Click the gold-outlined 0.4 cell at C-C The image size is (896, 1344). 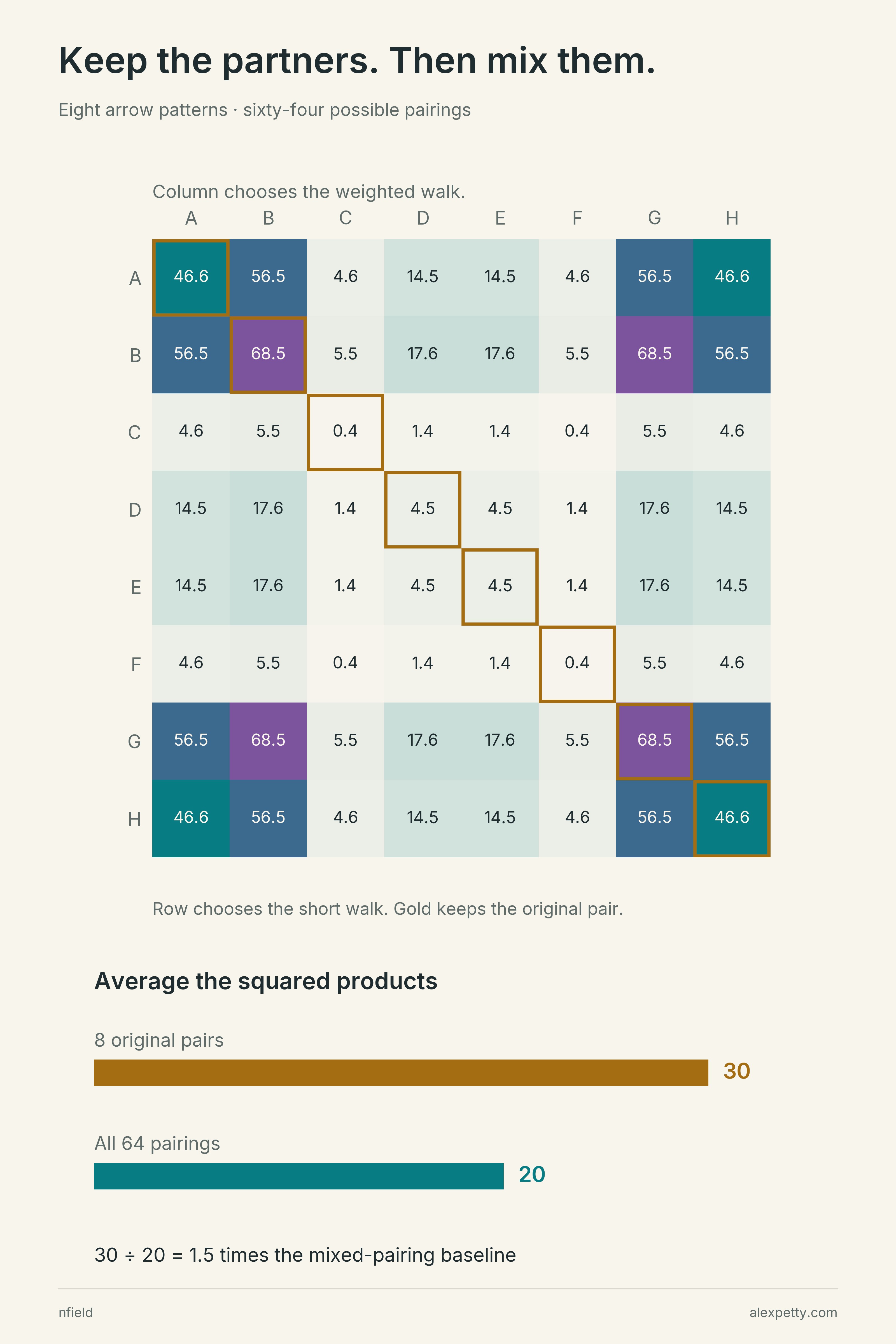coord(345,432)
